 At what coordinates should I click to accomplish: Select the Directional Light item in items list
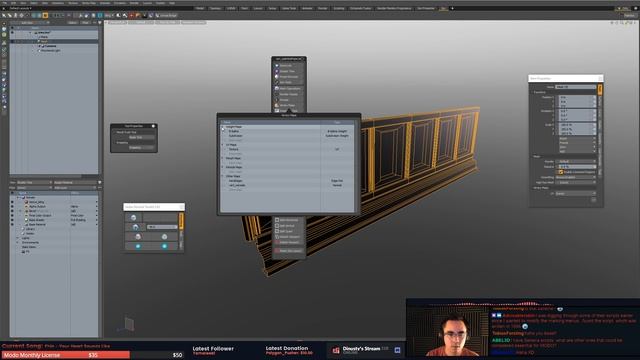click(x=51, y=51)
